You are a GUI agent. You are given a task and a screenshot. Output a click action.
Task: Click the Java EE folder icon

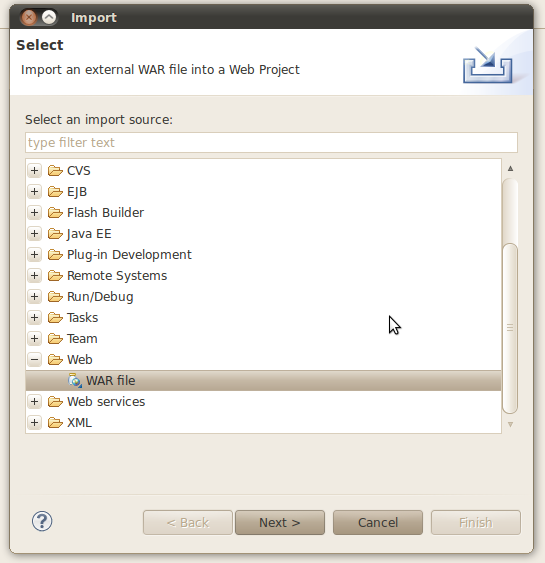coord(55,234)
